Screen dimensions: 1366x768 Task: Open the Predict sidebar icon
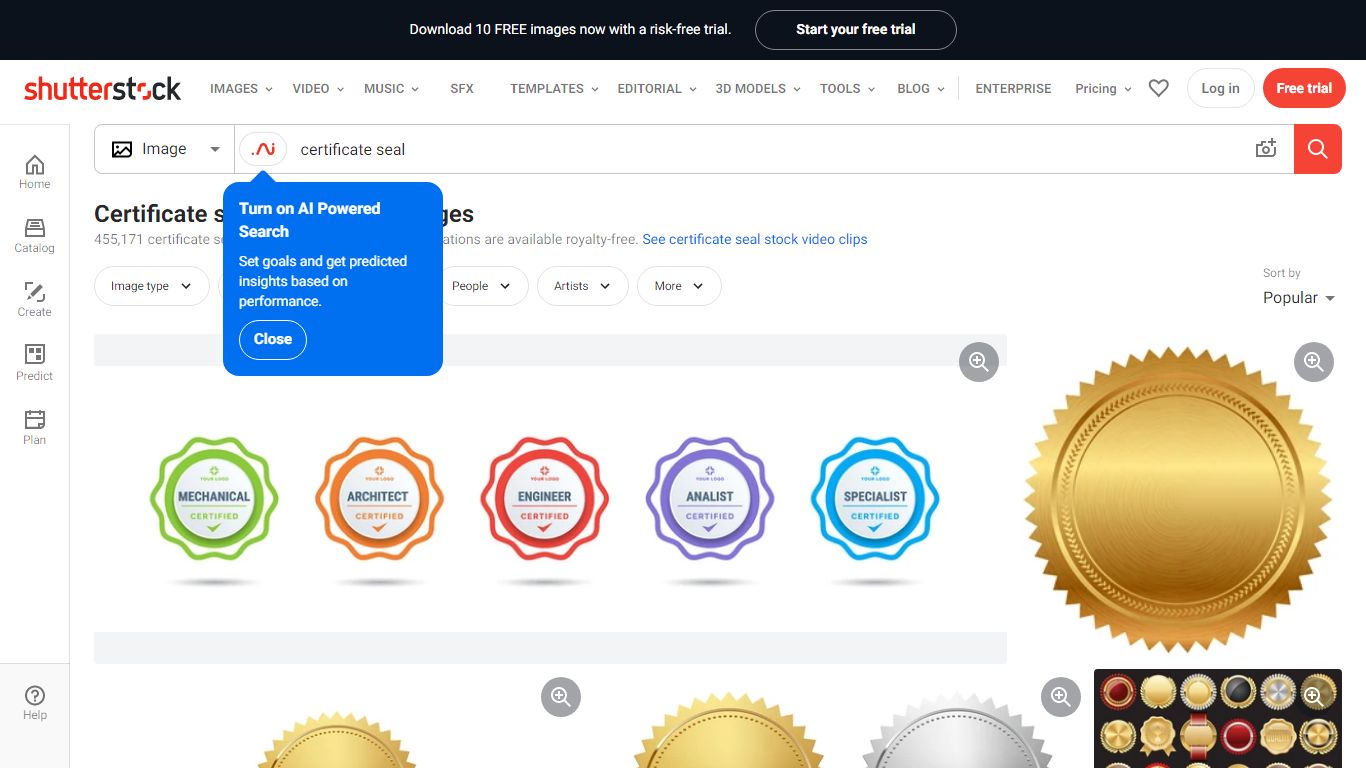click(34, 364)
